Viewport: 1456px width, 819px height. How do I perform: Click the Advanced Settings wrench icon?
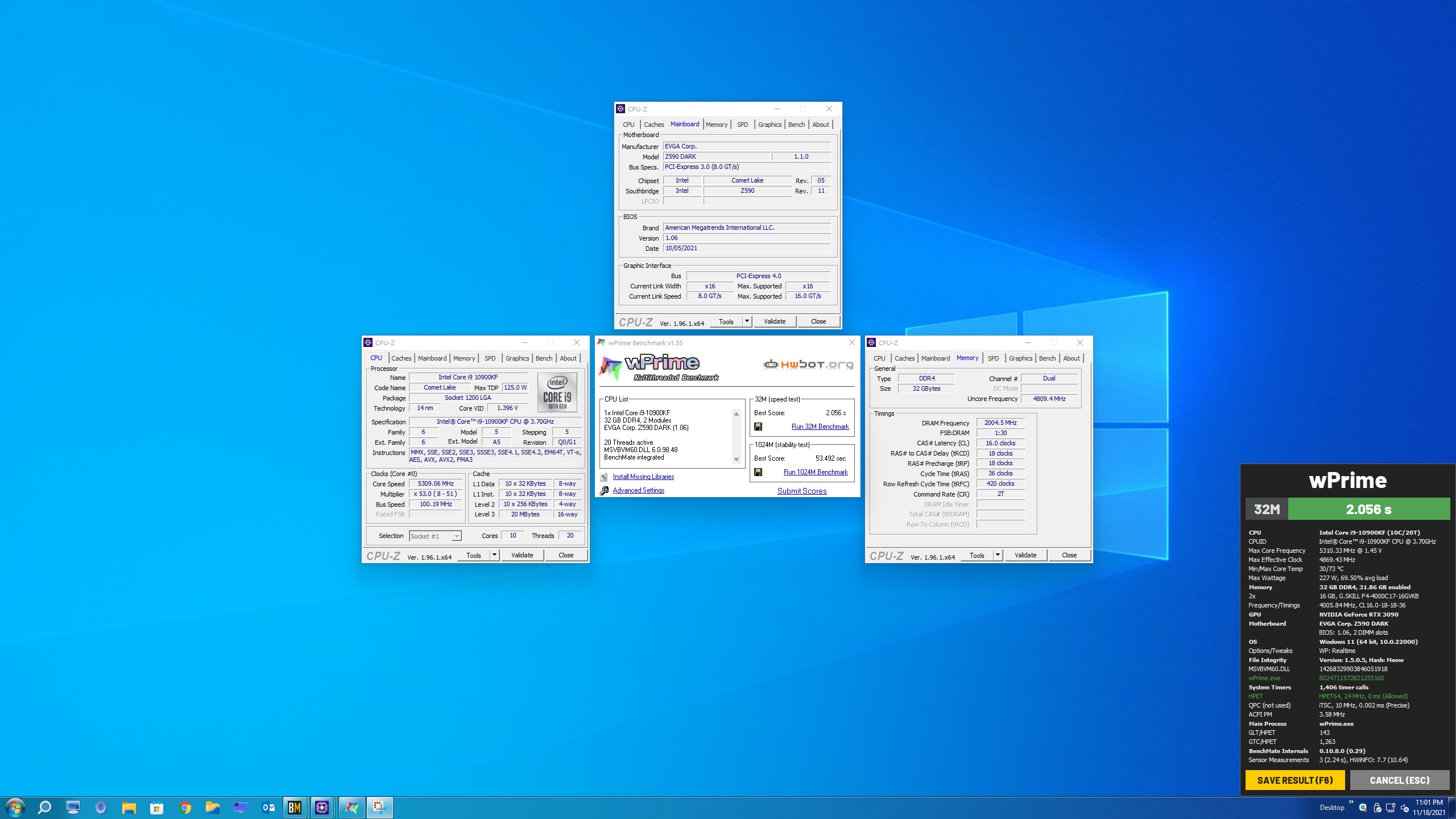pyautogui.click(x=604, y=490)
